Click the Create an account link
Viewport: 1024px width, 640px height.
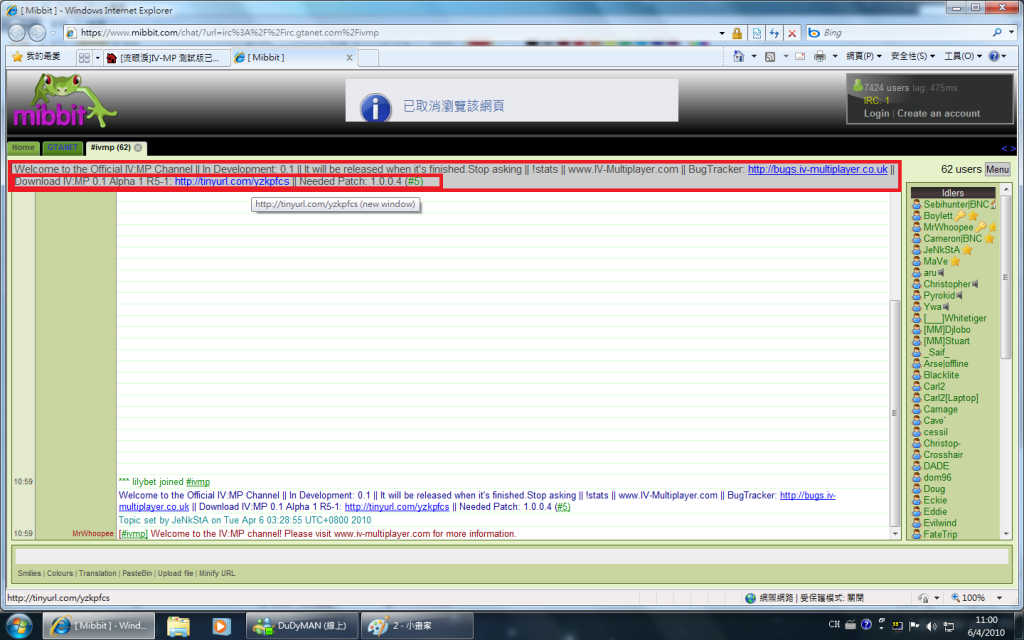(x=938, y=114)
